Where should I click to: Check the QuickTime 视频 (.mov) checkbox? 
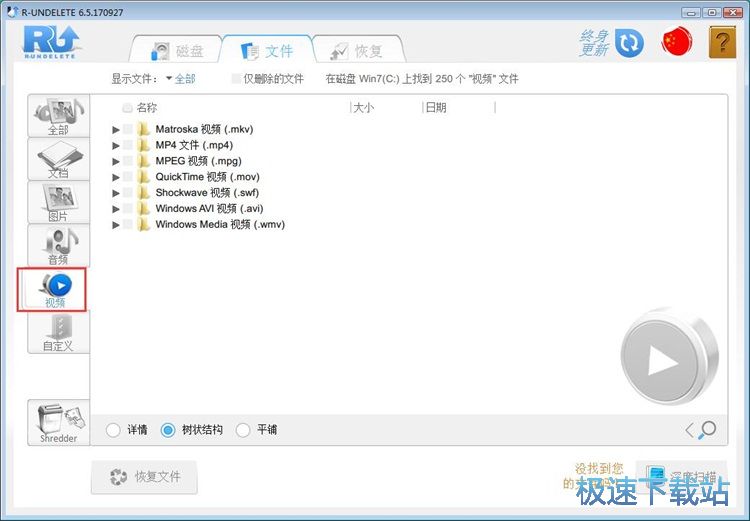tap(128, 177)
